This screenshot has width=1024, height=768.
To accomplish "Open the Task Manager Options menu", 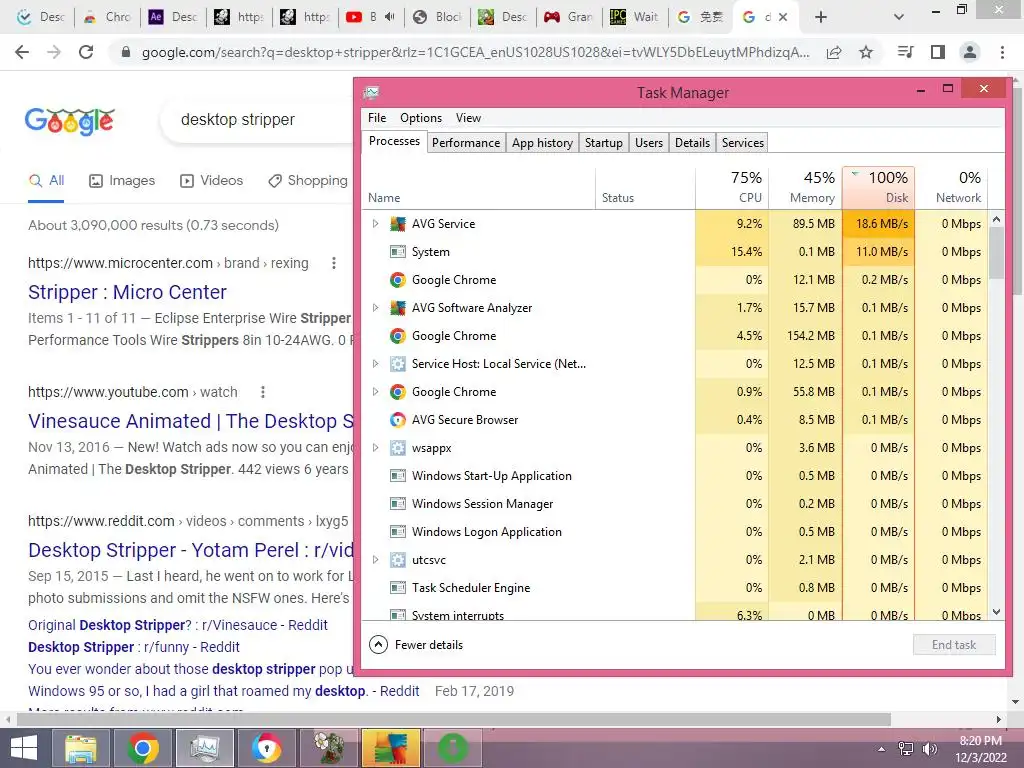I will [x=421, y=118].
